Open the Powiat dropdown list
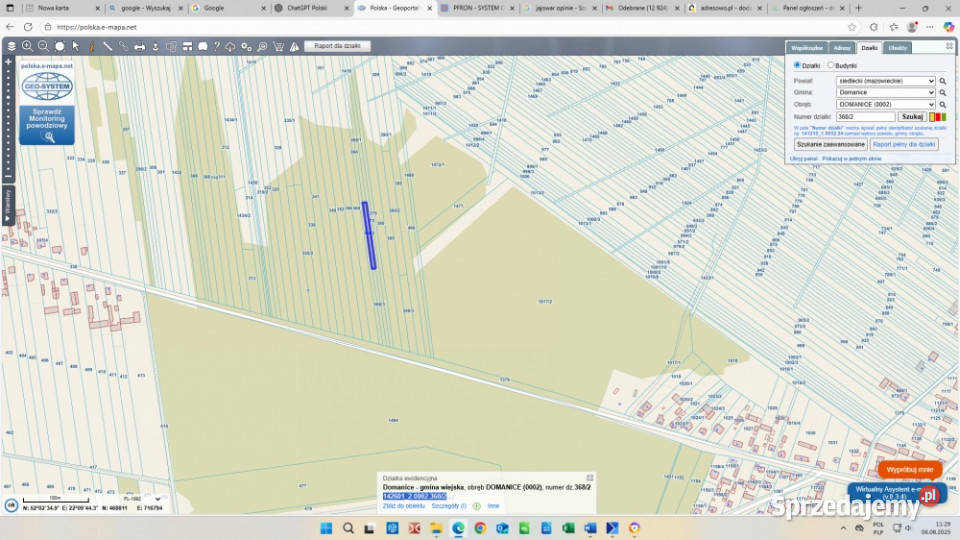 [885, 81]
